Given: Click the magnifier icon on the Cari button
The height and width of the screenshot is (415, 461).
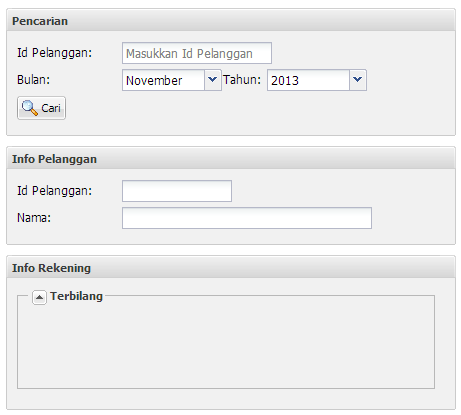Looking at the screenshot, I should pos(30,108).
